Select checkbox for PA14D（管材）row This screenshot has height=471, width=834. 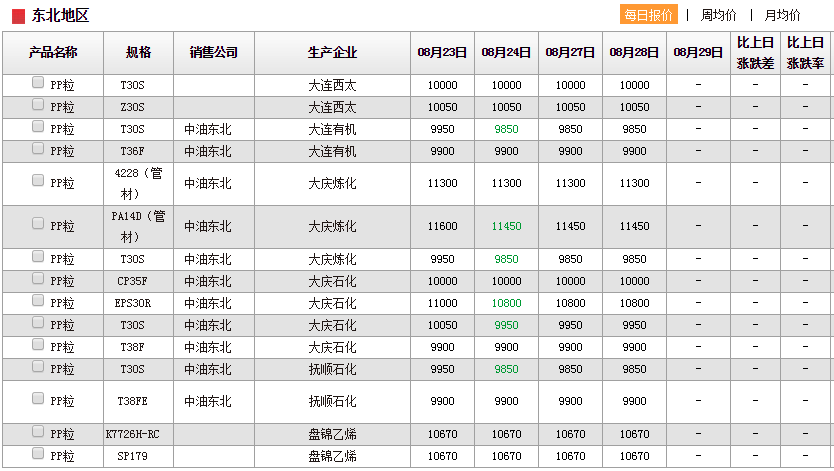tap(38, 223)
